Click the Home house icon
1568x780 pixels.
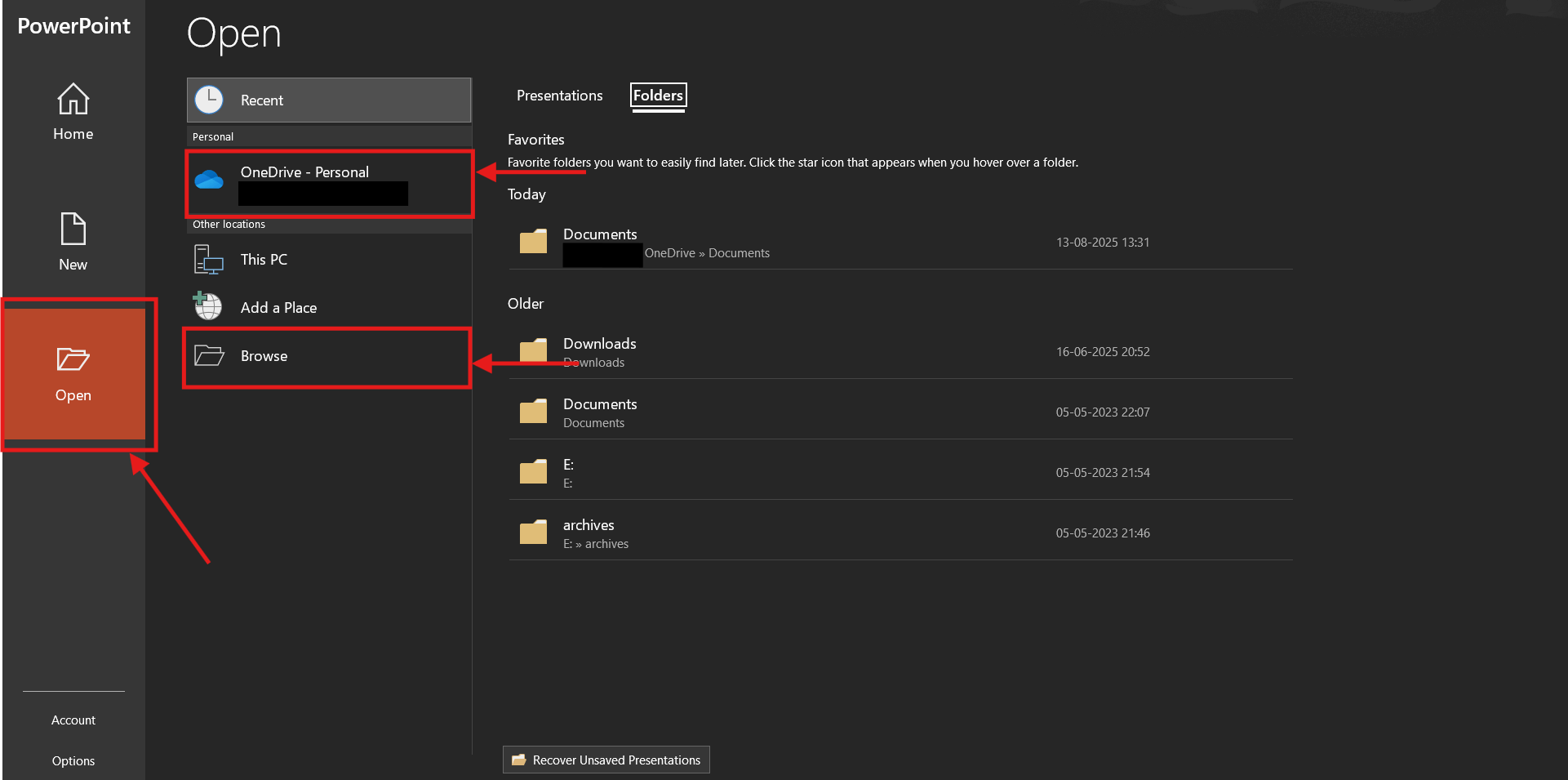coord(73,99)
